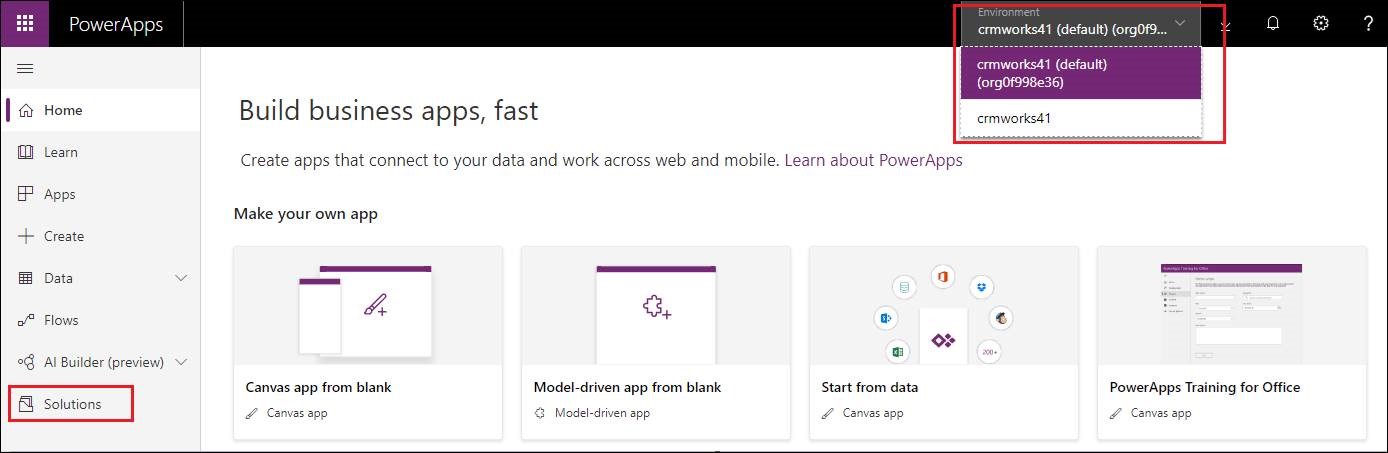This screenshot has width=1388, height=453.
Task: Click the Home icon in sidebar
Action: 26,110
